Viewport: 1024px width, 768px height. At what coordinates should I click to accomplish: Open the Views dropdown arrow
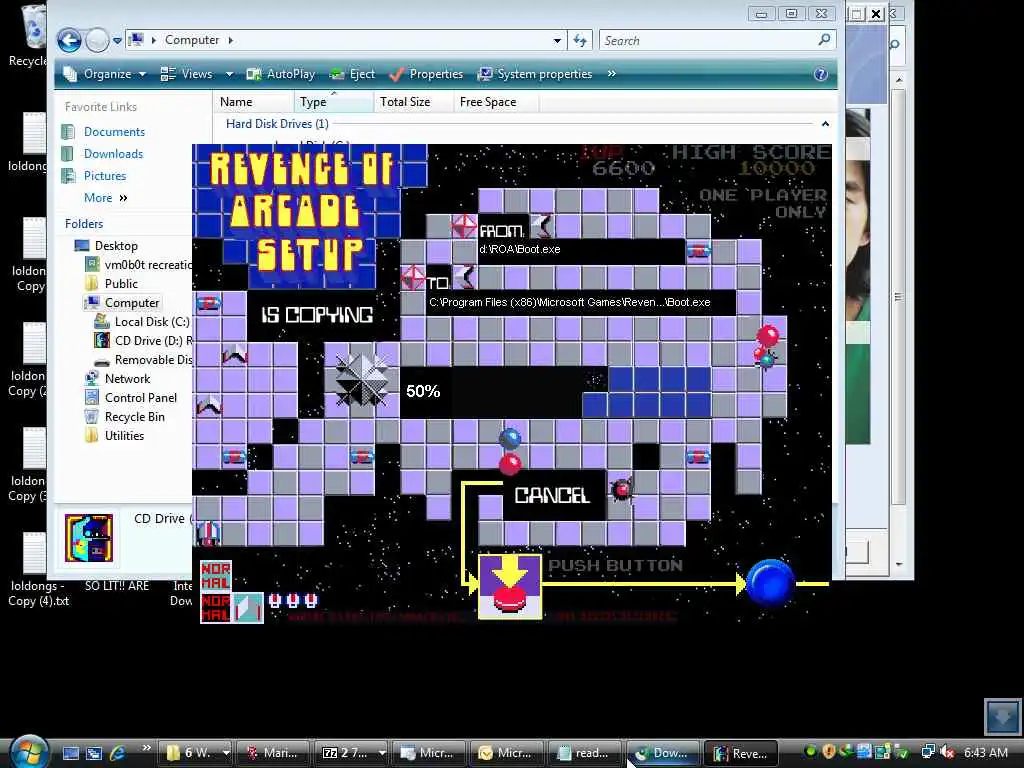click(229, 74)
